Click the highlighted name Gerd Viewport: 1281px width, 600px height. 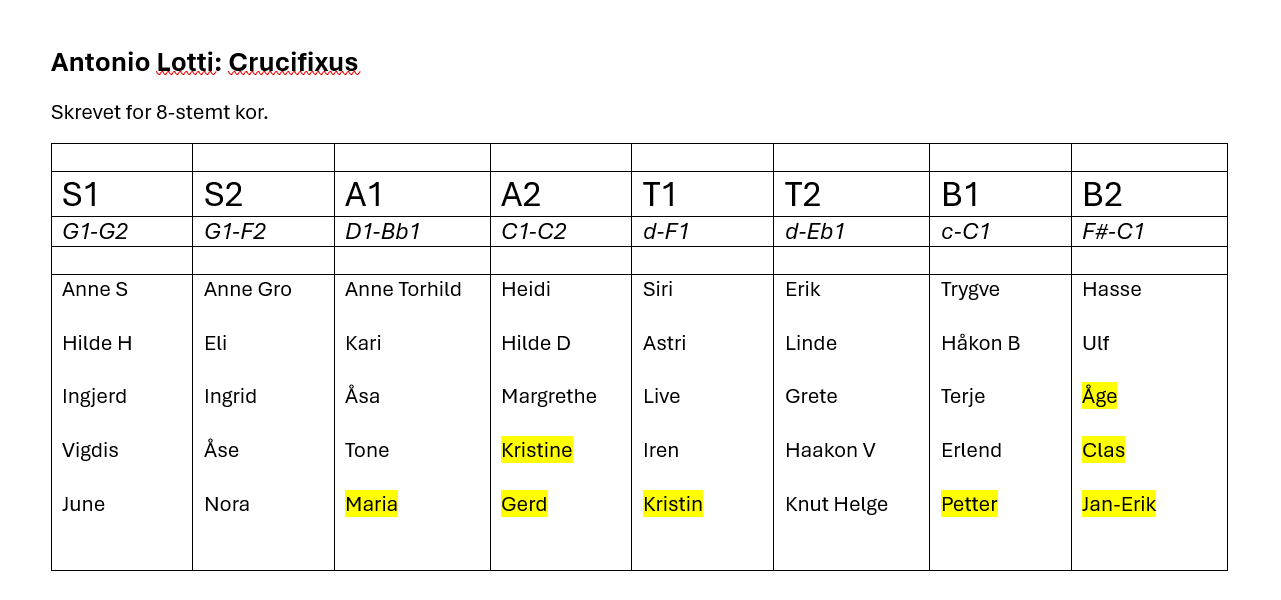tap(524, 504)
